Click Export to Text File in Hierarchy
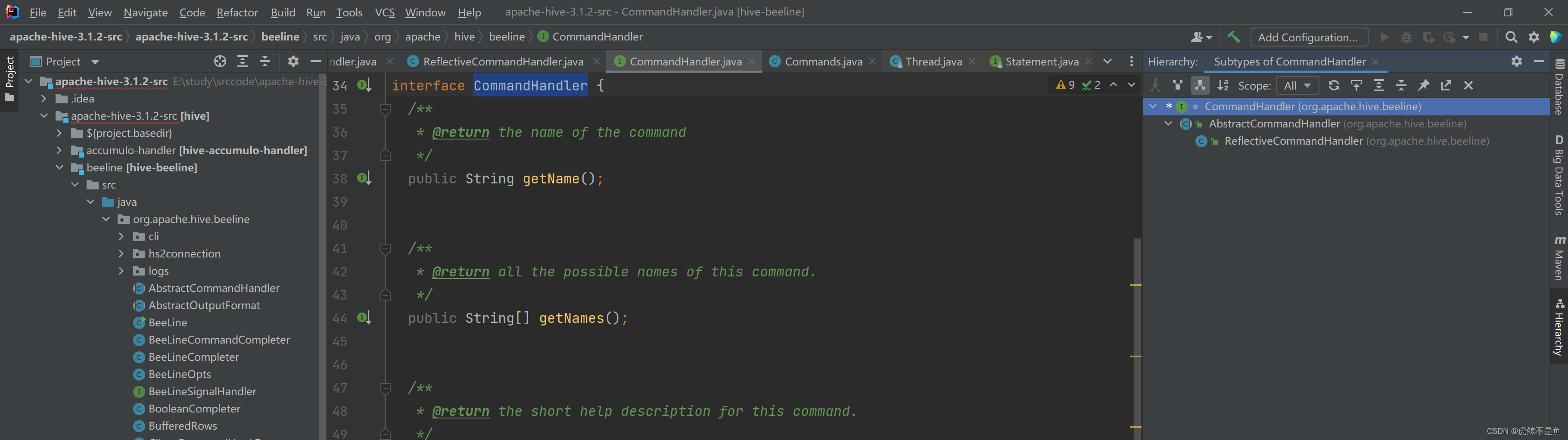Screen dimensions: 1568x440 pos(1446,85)
